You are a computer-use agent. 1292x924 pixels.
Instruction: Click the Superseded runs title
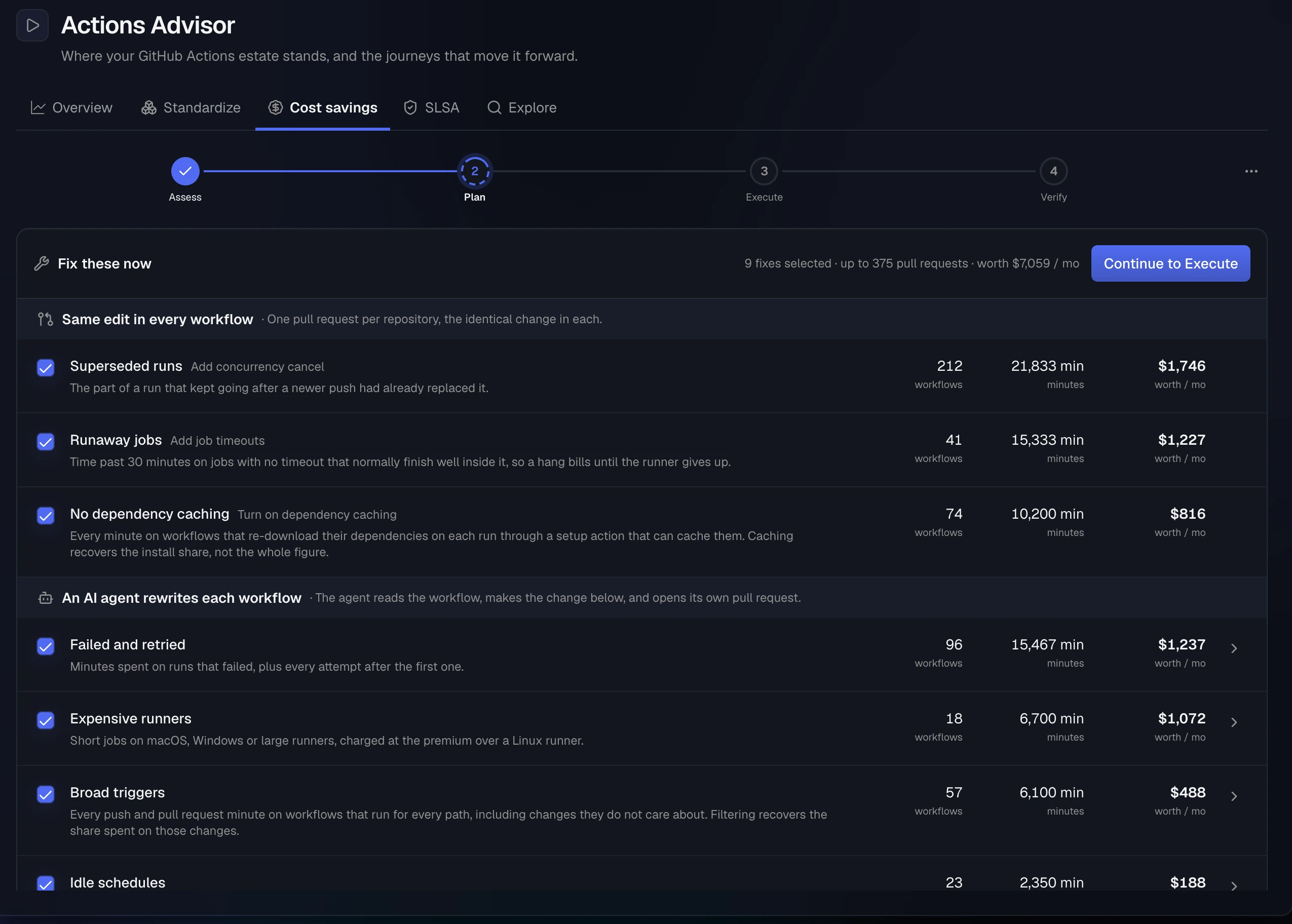click(x=126, y=366)
